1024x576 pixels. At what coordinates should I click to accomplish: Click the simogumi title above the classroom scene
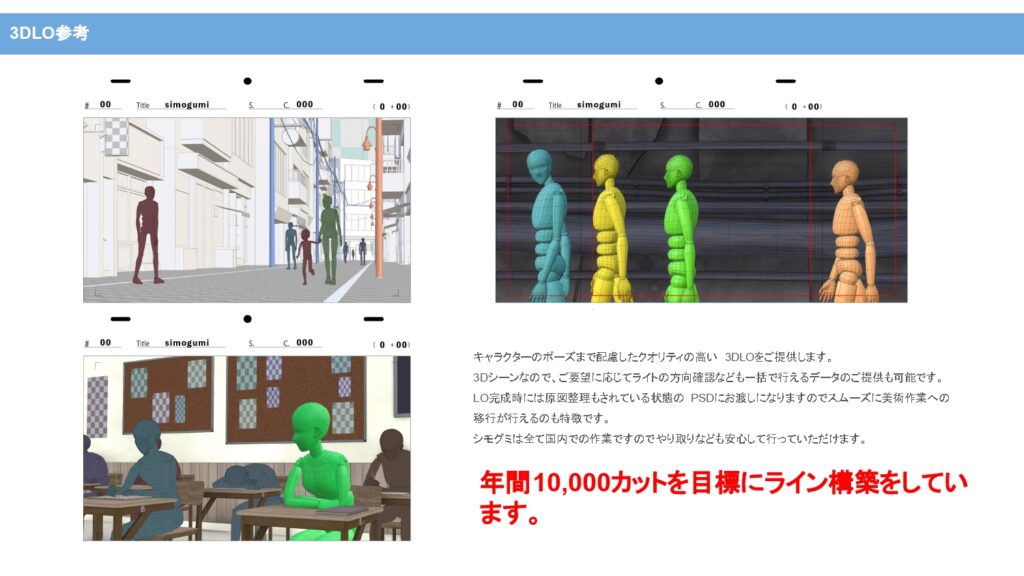[x=187, y=343]
